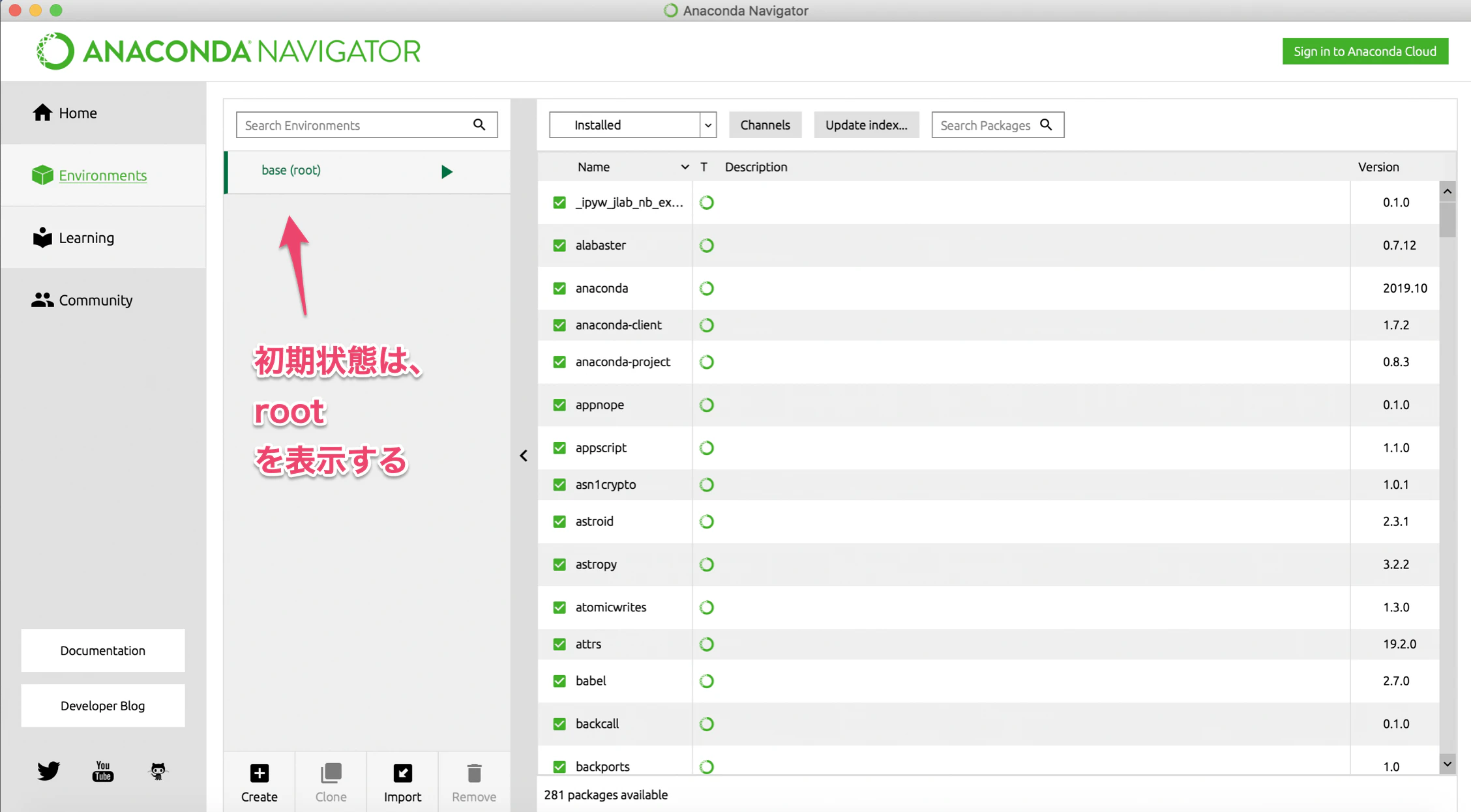Uncheck the asn1crypto checkbox
This screenshot has width=1471, height=812.
pos(559,485)
